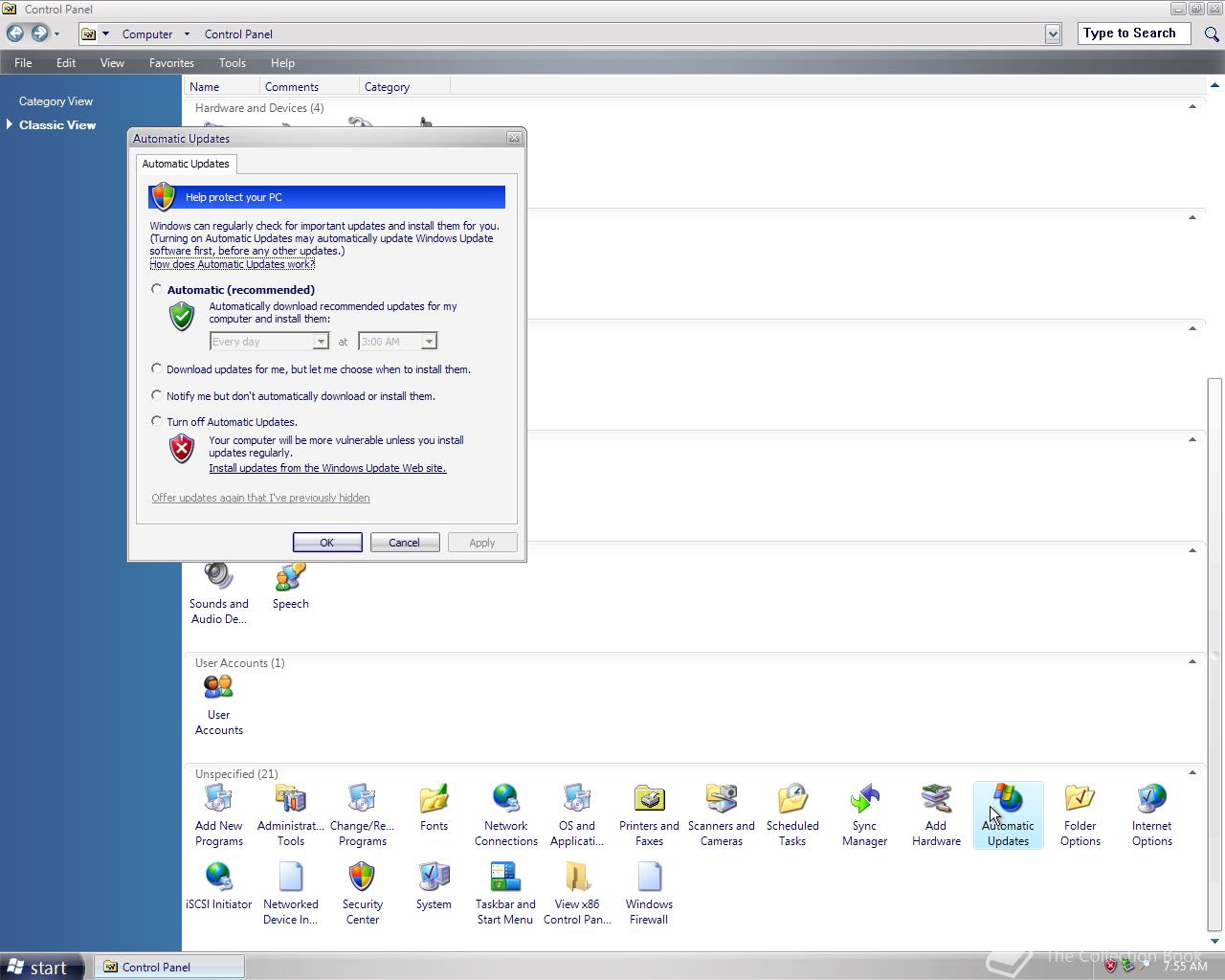Select Turn off Automatic Updates option
Viewport: 1225px width, 980px height.
[156, 421]
